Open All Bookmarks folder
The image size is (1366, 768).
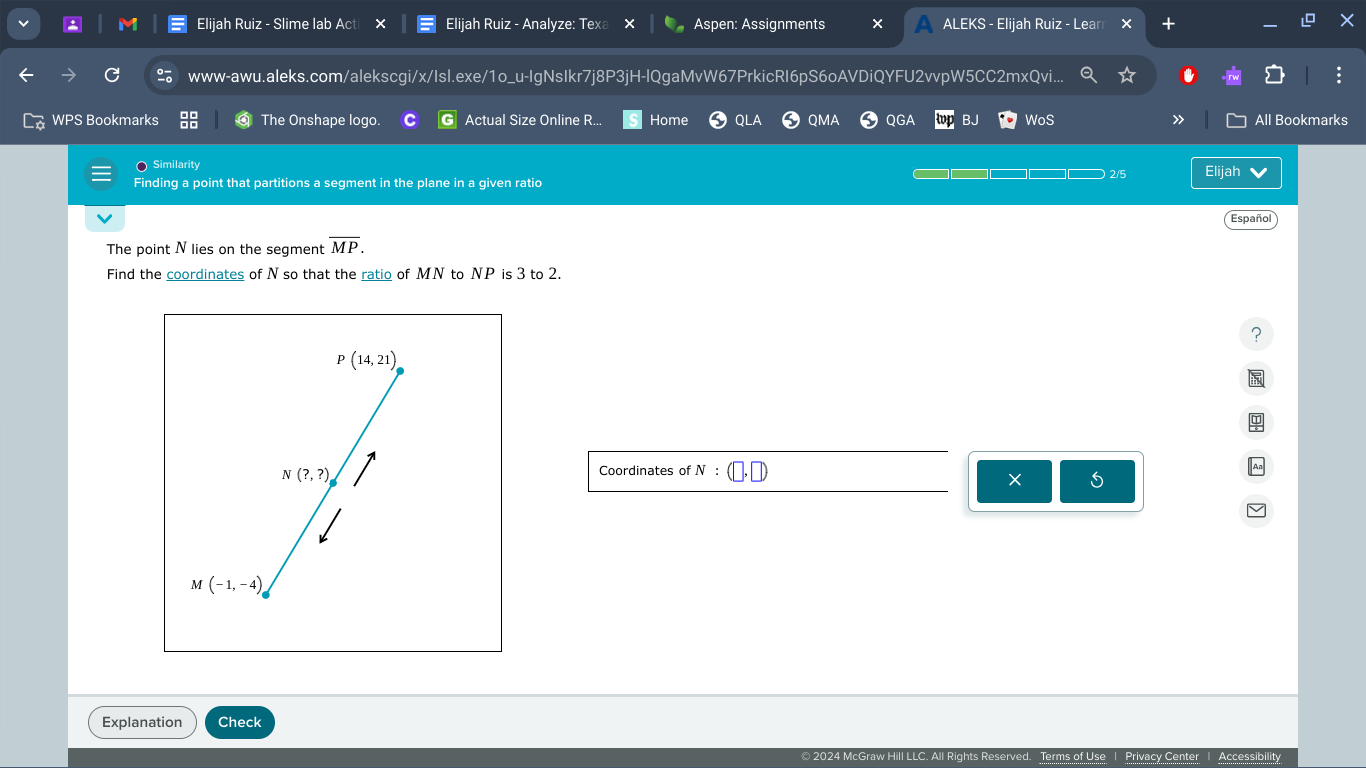tap(1287, 120)
